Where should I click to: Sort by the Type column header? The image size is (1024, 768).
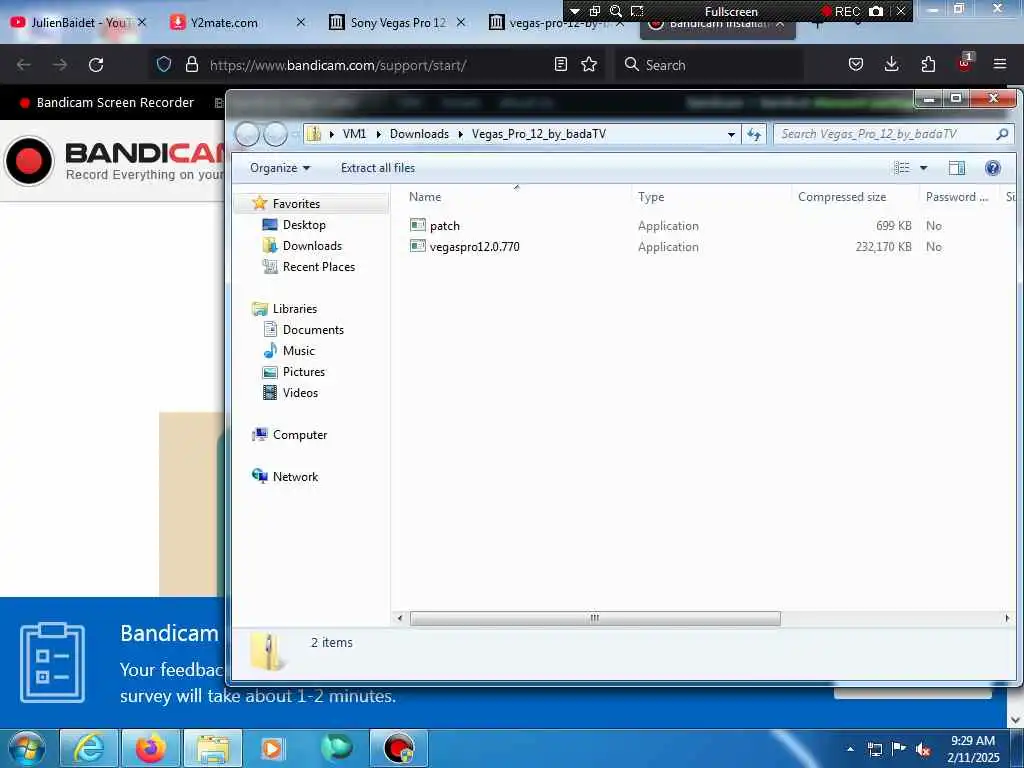650,197
